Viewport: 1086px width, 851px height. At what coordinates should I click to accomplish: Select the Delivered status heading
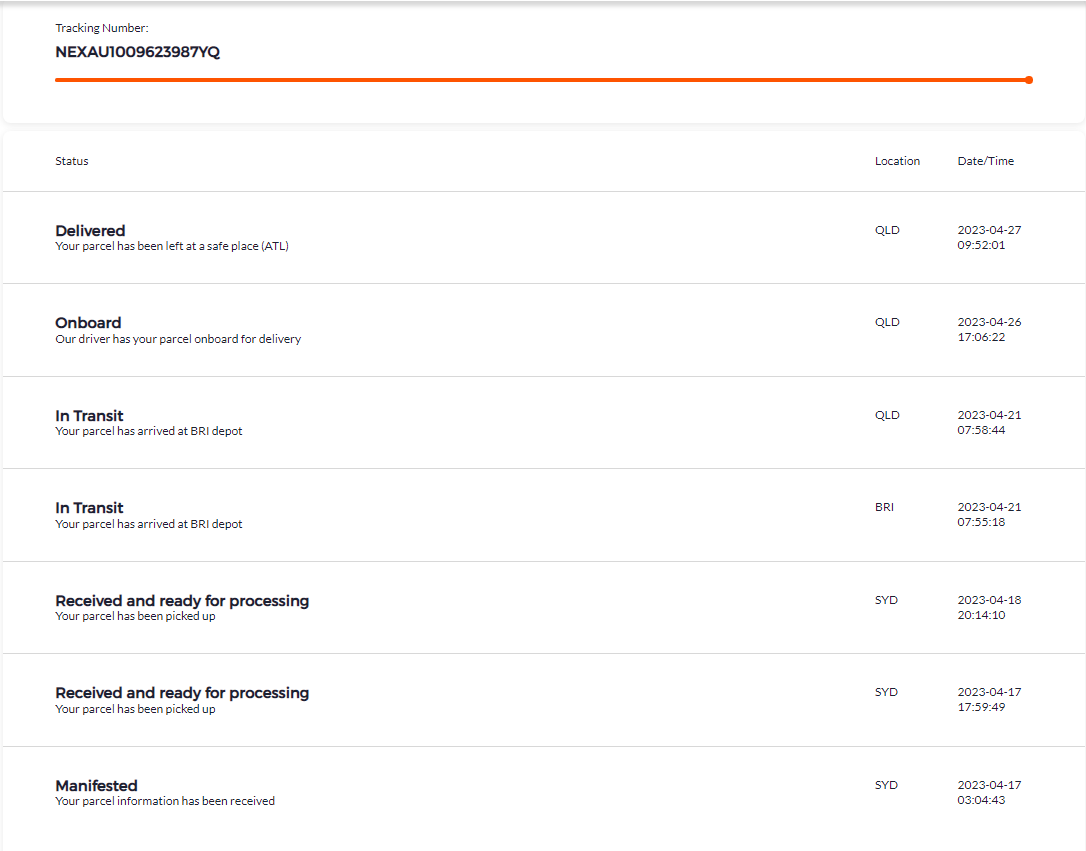[90, 230]
